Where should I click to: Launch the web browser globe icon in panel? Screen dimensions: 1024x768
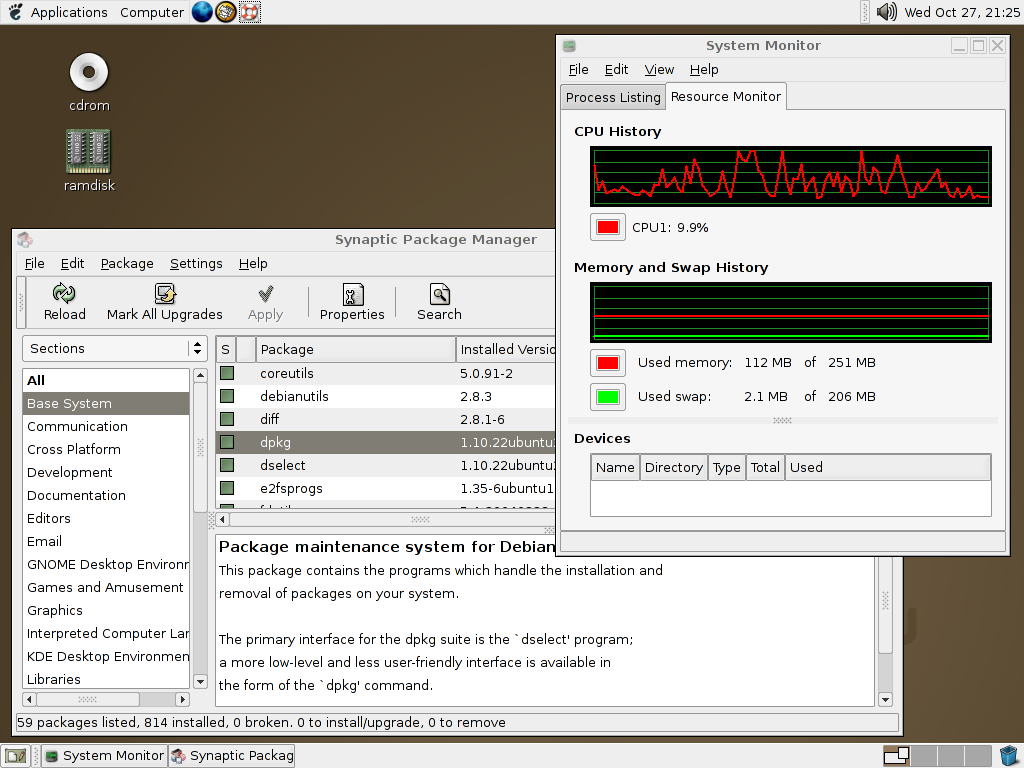coord(202,12)
